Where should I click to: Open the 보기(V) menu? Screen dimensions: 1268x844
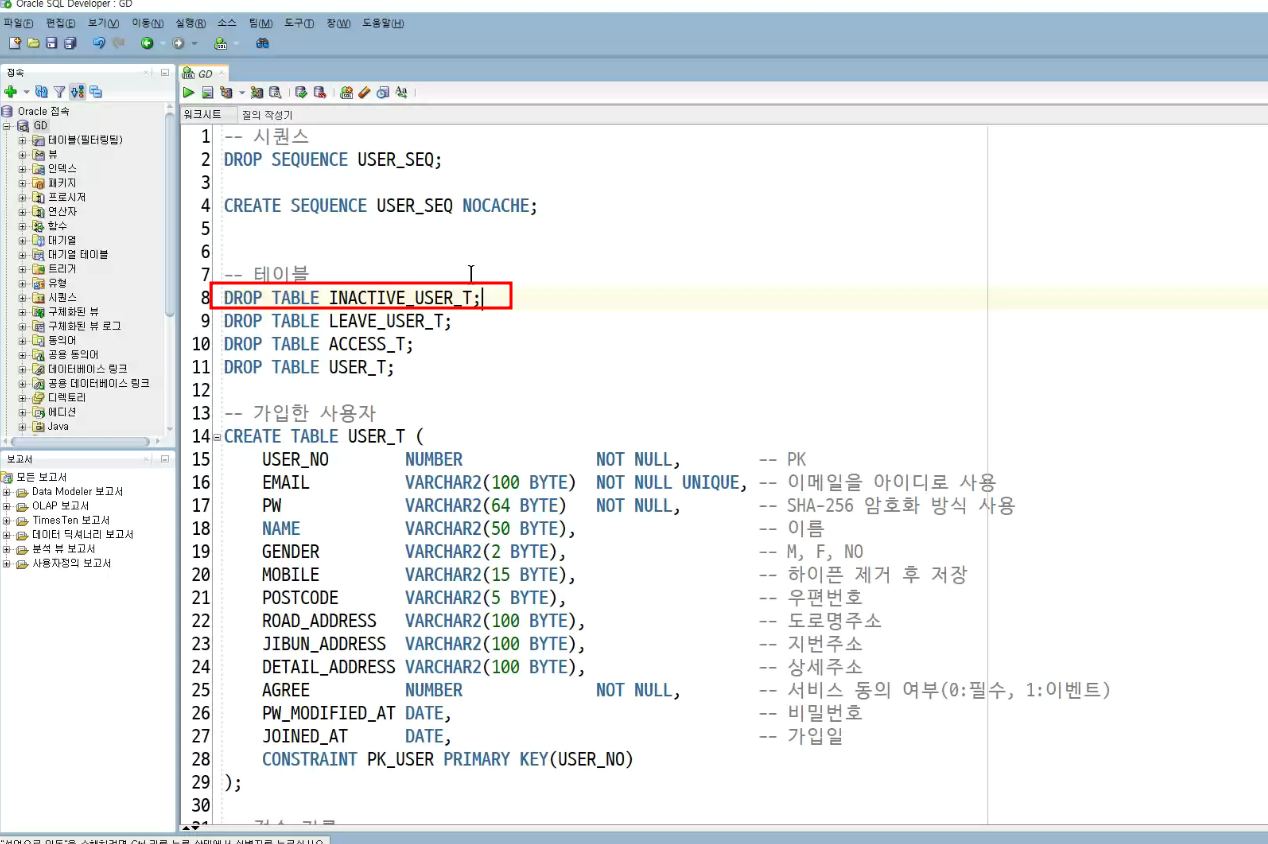pos(103,23)
